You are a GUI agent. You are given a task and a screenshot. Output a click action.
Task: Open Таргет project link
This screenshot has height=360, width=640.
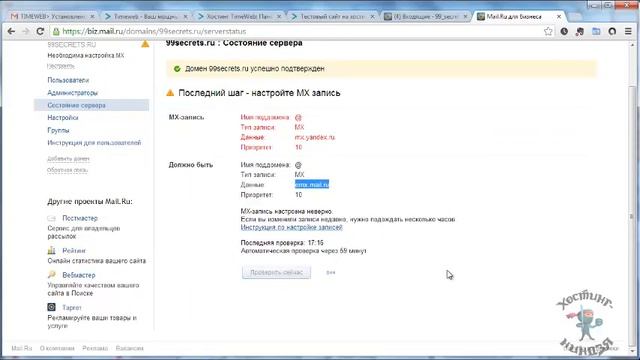[x=72, y=307]
